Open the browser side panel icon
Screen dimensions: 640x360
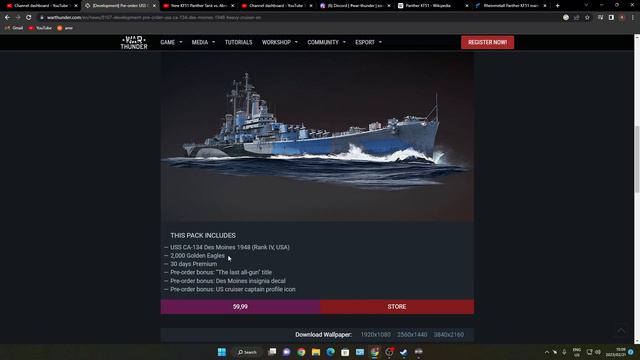click(x=611, y=18)
